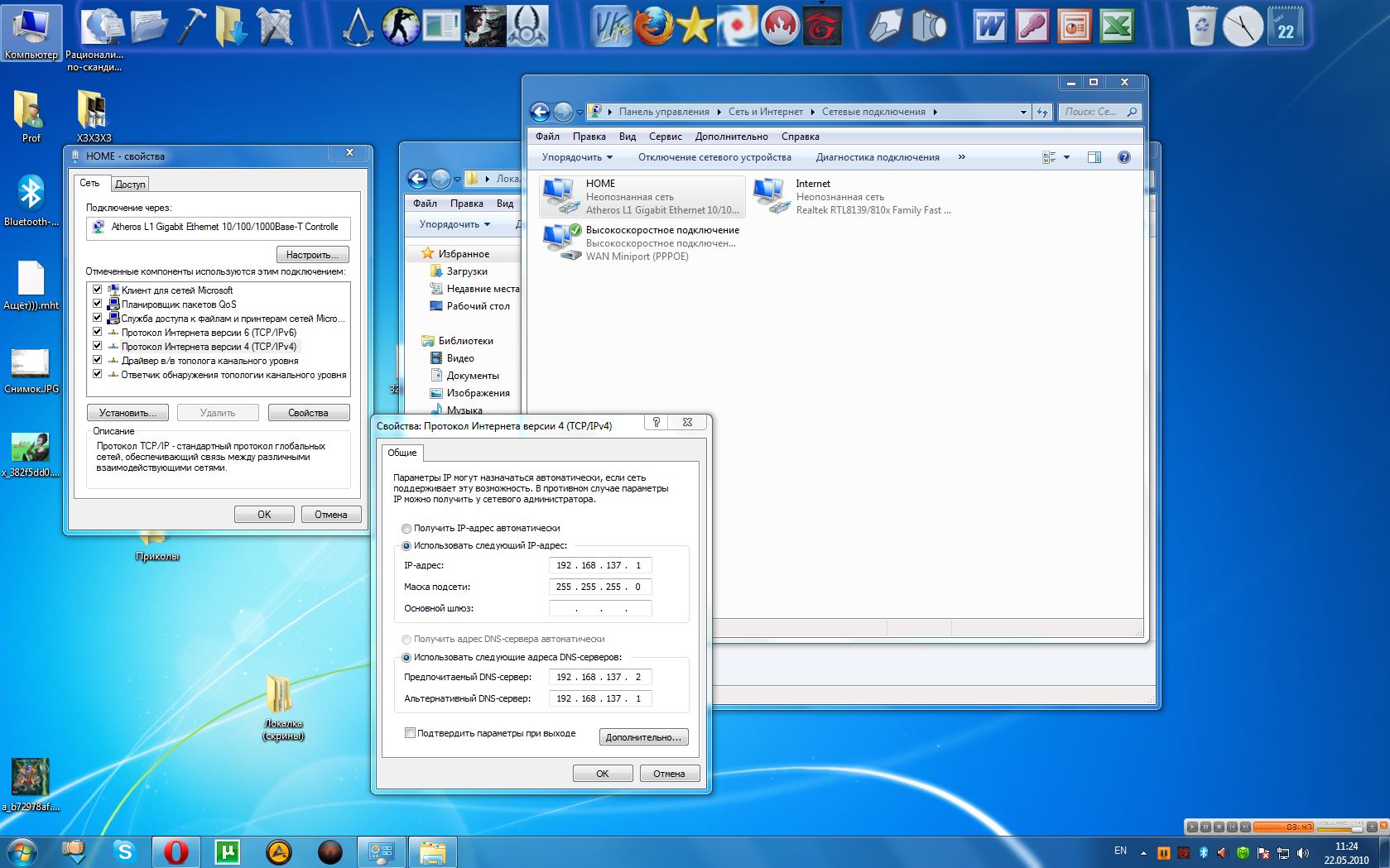Viewport: 1390px width, 868px height.
Task: Uncheck the TCP/IPv6 protocol checkbox
Action: [97, 332]
